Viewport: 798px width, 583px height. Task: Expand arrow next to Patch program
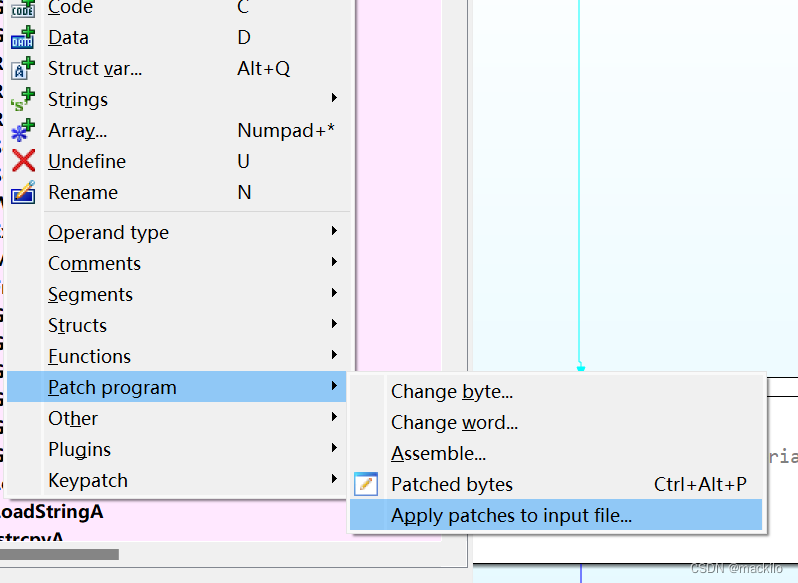(334, 386)
